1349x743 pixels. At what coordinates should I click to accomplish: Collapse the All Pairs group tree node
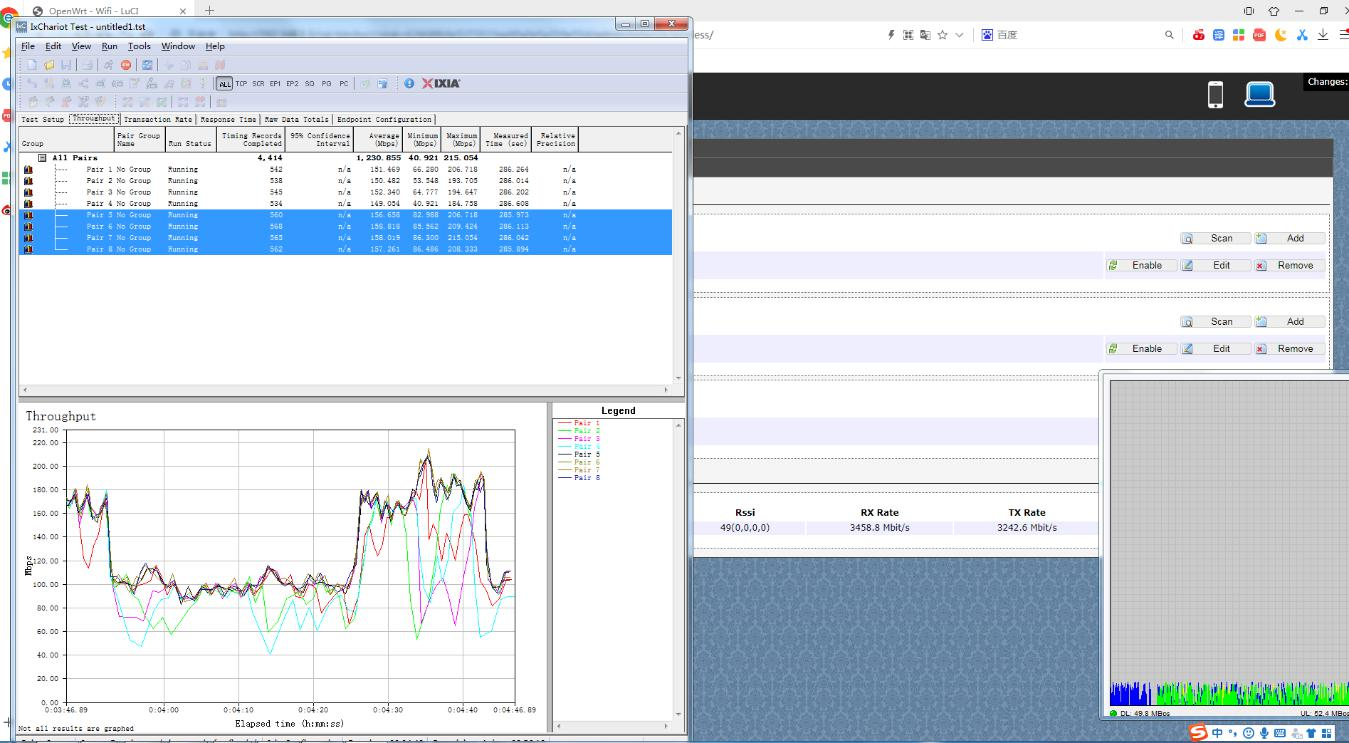click(42, 158)
